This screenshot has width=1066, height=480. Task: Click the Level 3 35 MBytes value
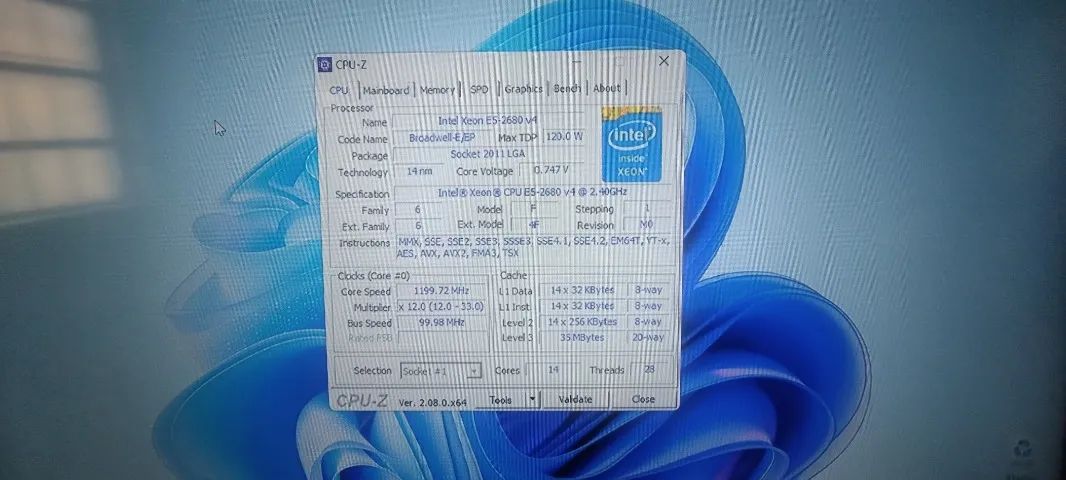point(582,337)
